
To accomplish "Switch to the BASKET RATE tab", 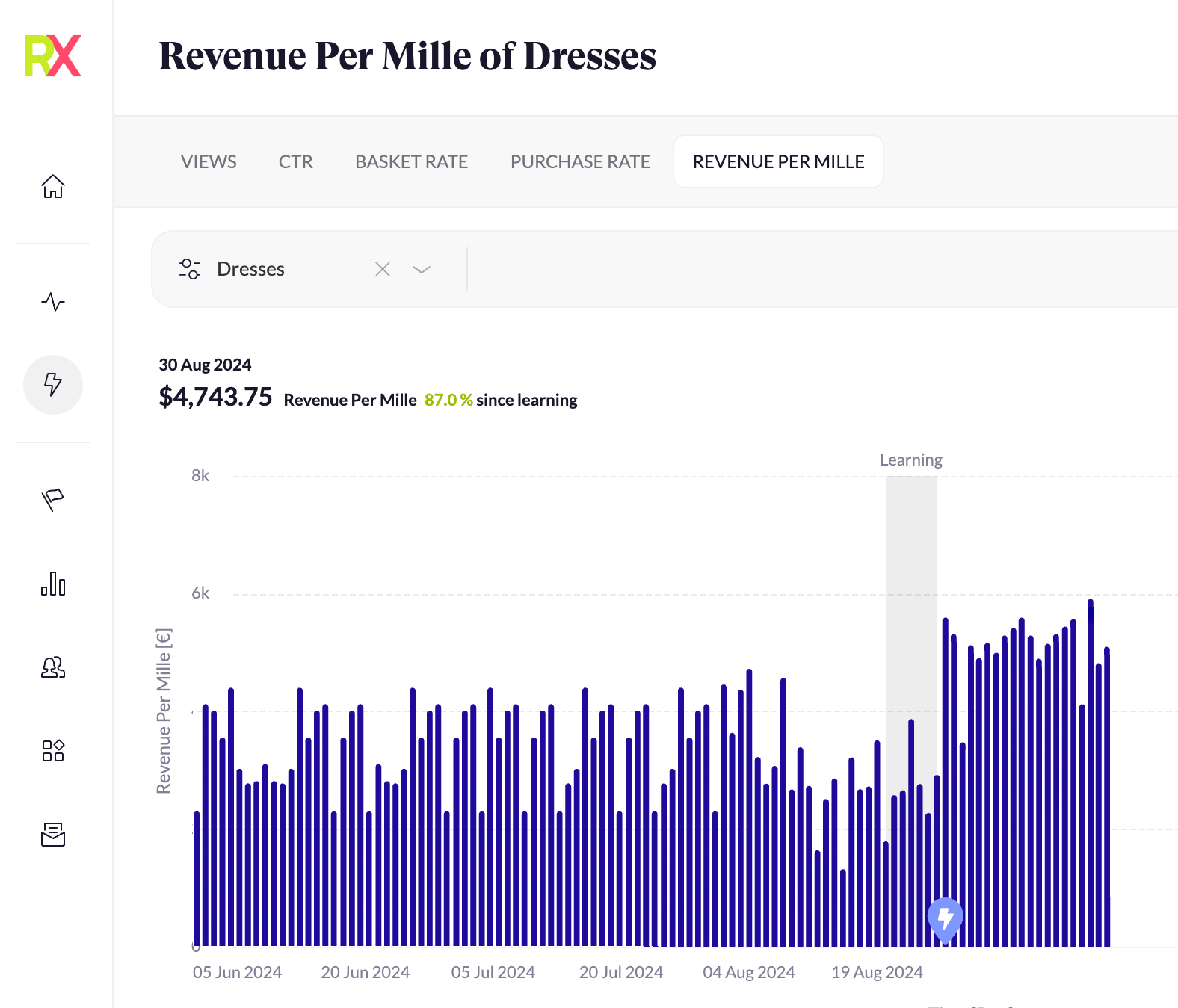I will point(412,161).
